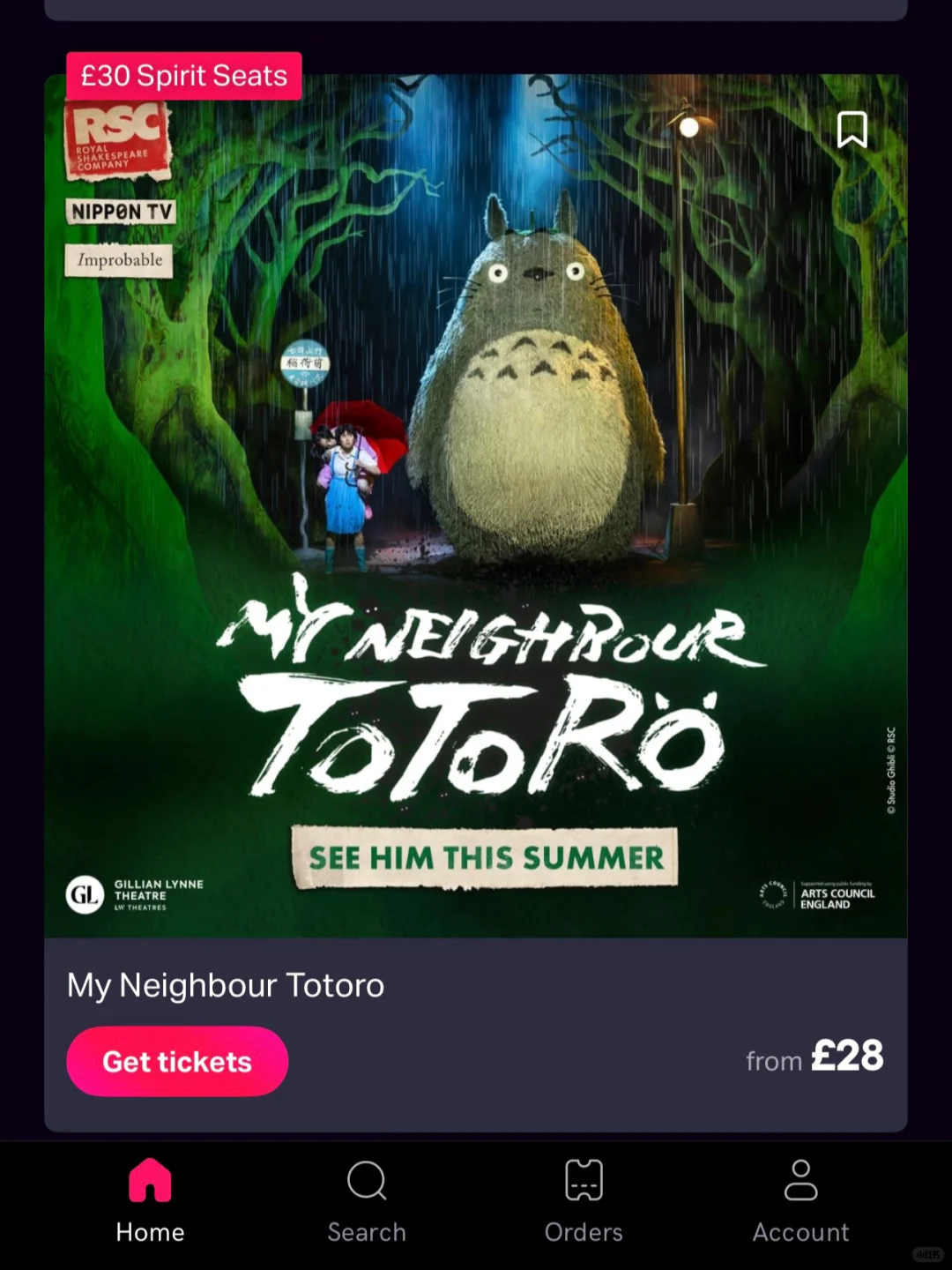Image resolution: width=952 pixels, height=1270 pixels.
Task: Bookmark the My Neighbour Totoro show
Action: click(x=852, y=130)
